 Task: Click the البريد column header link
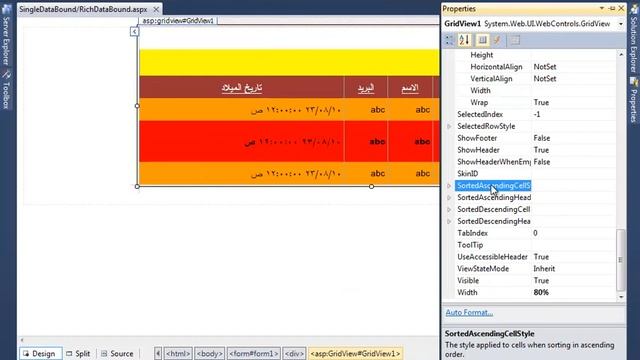(x=366, y=88)
